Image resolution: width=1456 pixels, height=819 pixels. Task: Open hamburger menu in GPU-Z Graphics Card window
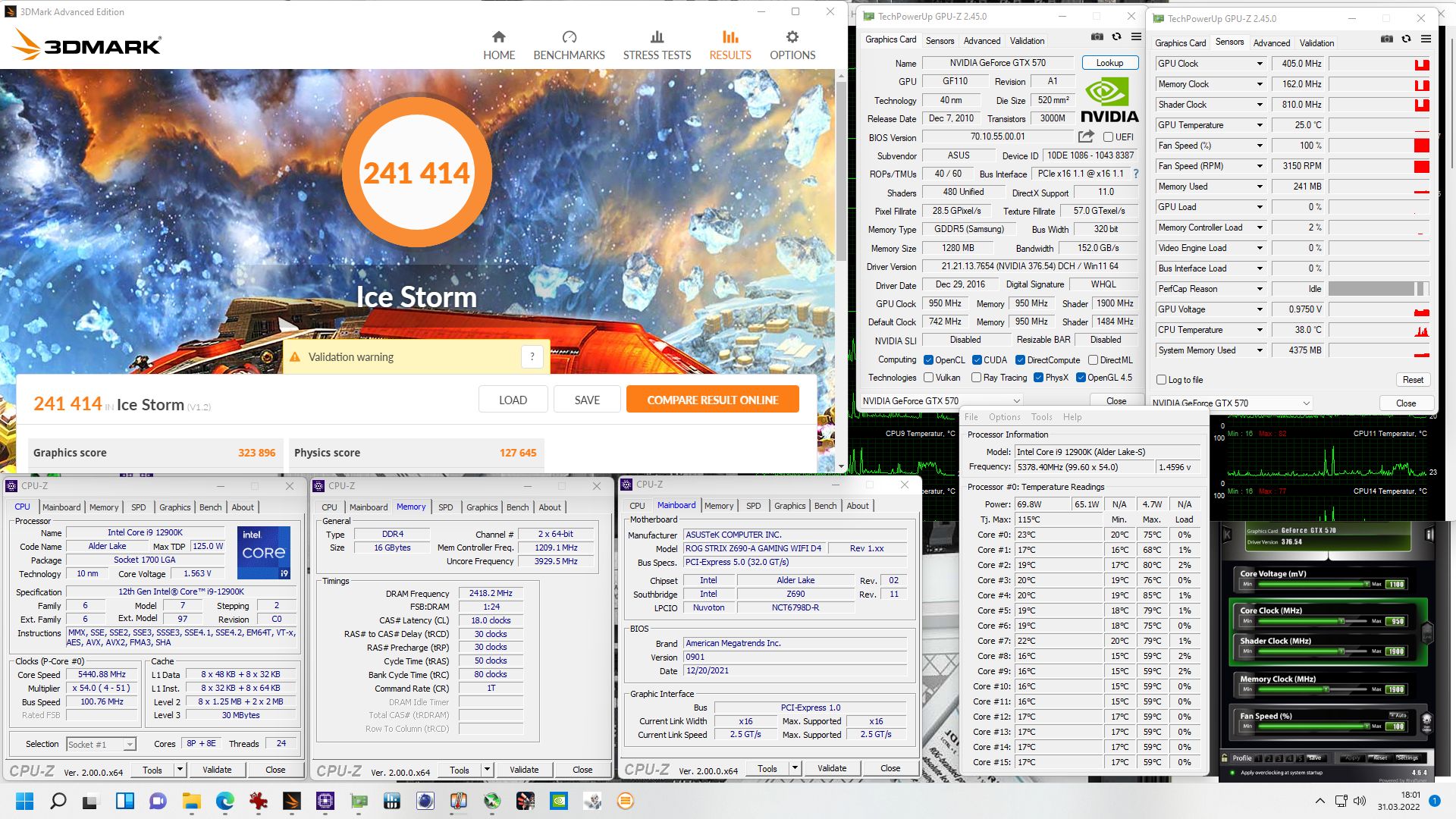[1136, 36]
